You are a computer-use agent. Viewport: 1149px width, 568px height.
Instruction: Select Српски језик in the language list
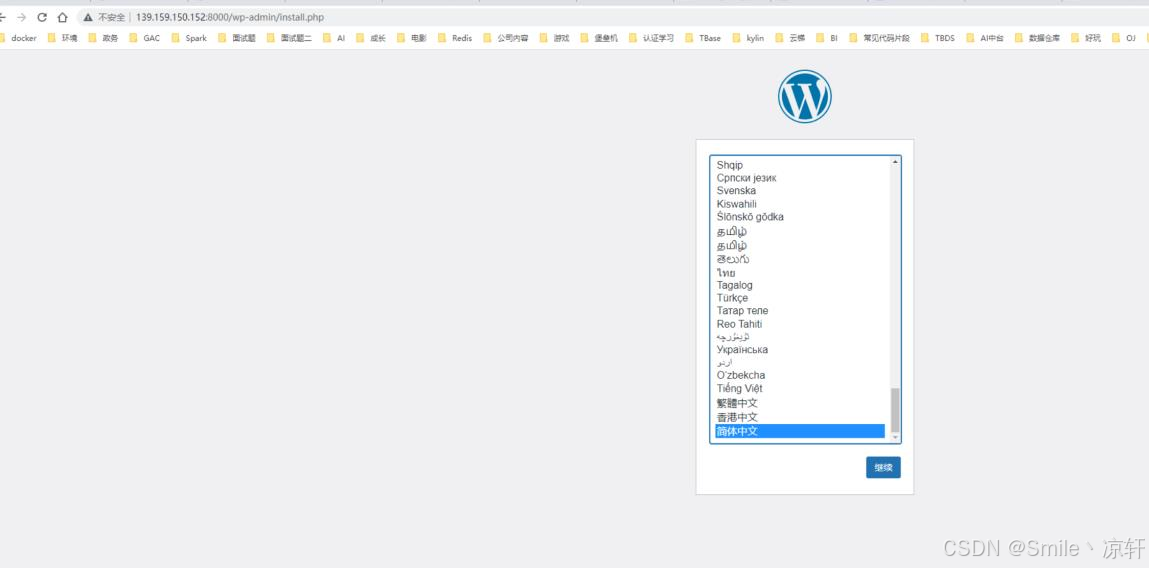[x=800, y=178]
